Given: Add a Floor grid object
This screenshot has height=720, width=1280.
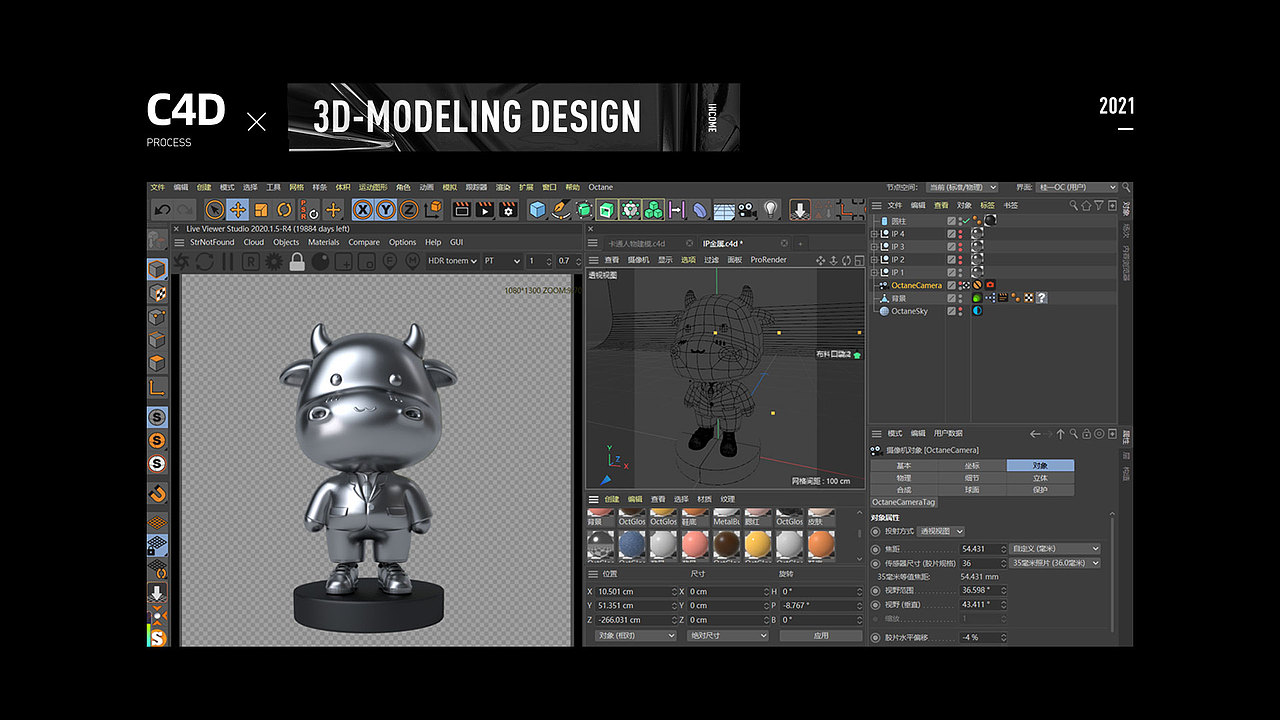Looking at the screenshot, I should [x=724, y=210].
